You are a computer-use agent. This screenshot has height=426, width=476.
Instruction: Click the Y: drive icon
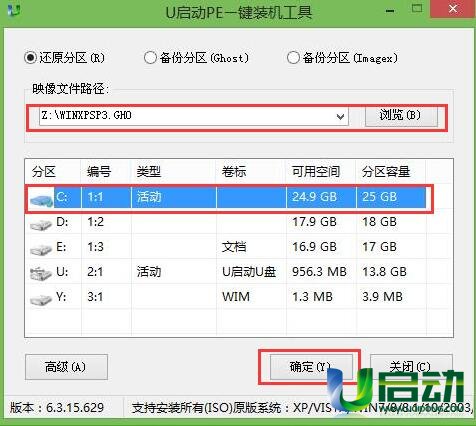coord(41,299)
